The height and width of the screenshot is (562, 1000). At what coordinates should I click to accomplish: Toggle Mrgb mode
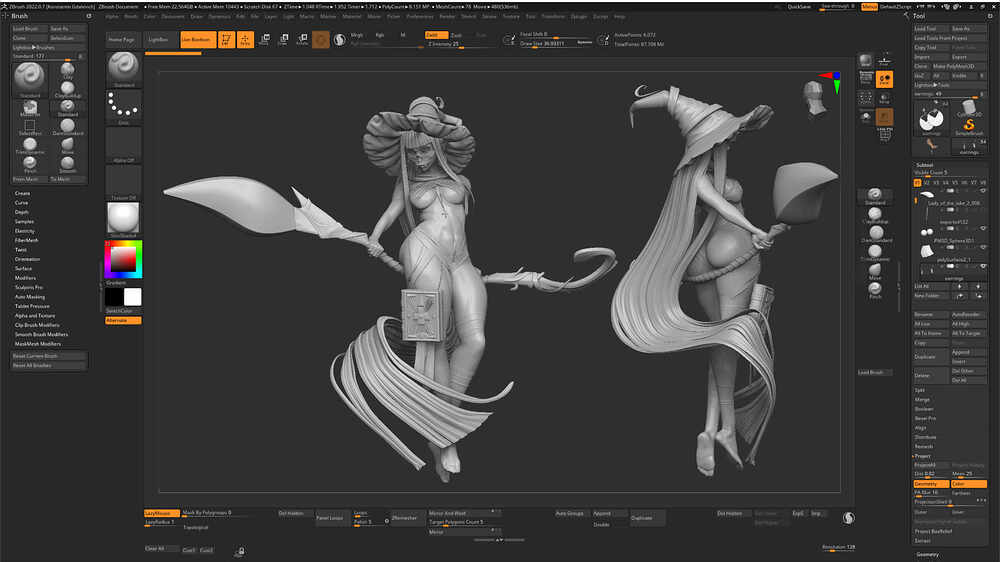tap(357, 35)
